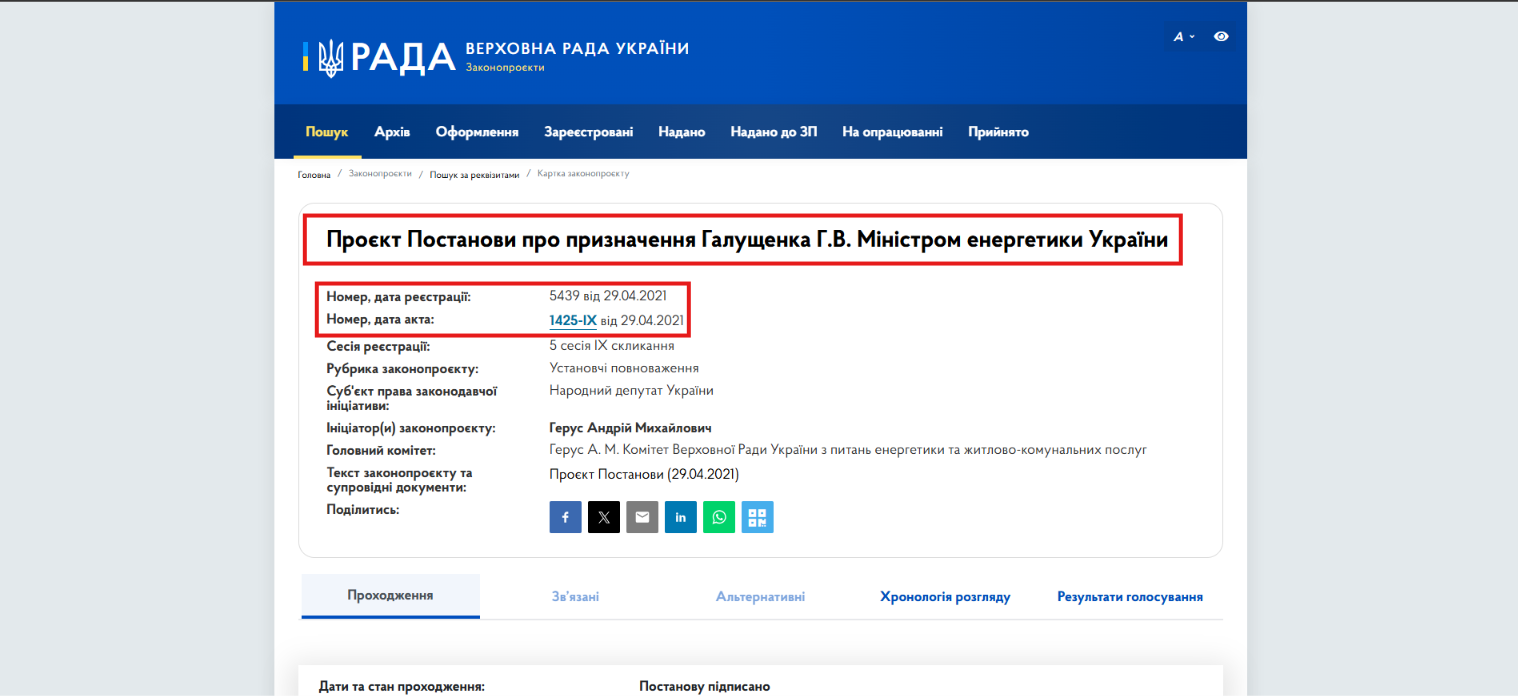Share the bill on WhatsApp
This screenshot has height=696, width=1518.
pos(719,517)
